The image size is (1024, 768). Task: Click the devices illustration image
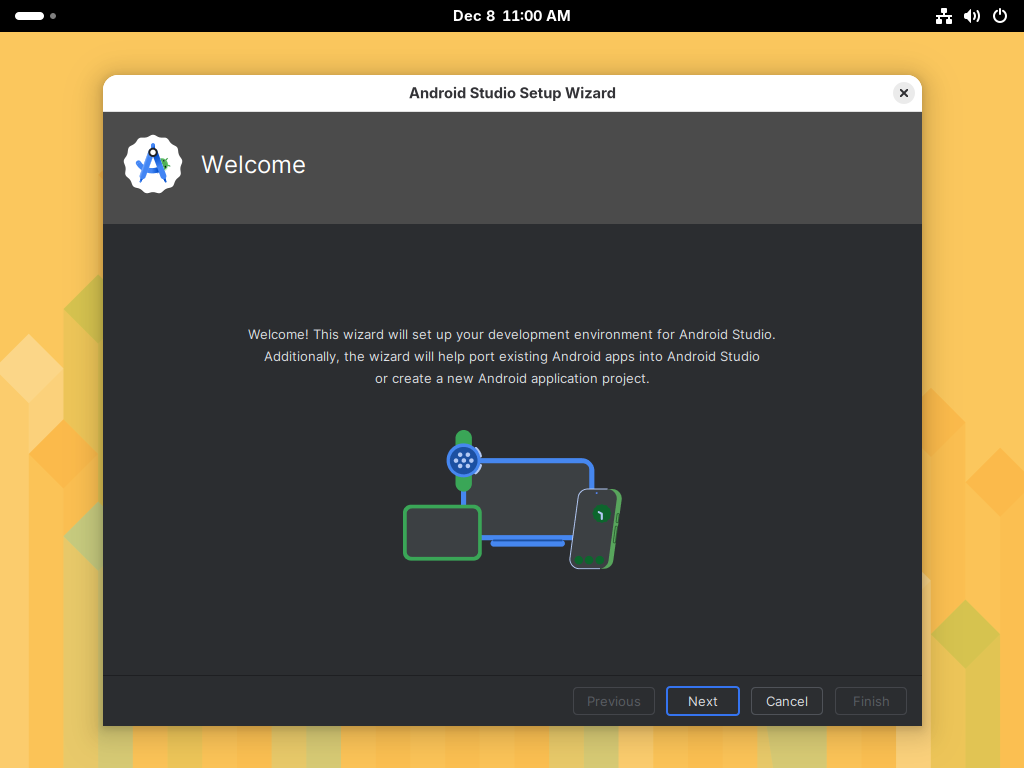pyautogui.click(x=512, y=500)
